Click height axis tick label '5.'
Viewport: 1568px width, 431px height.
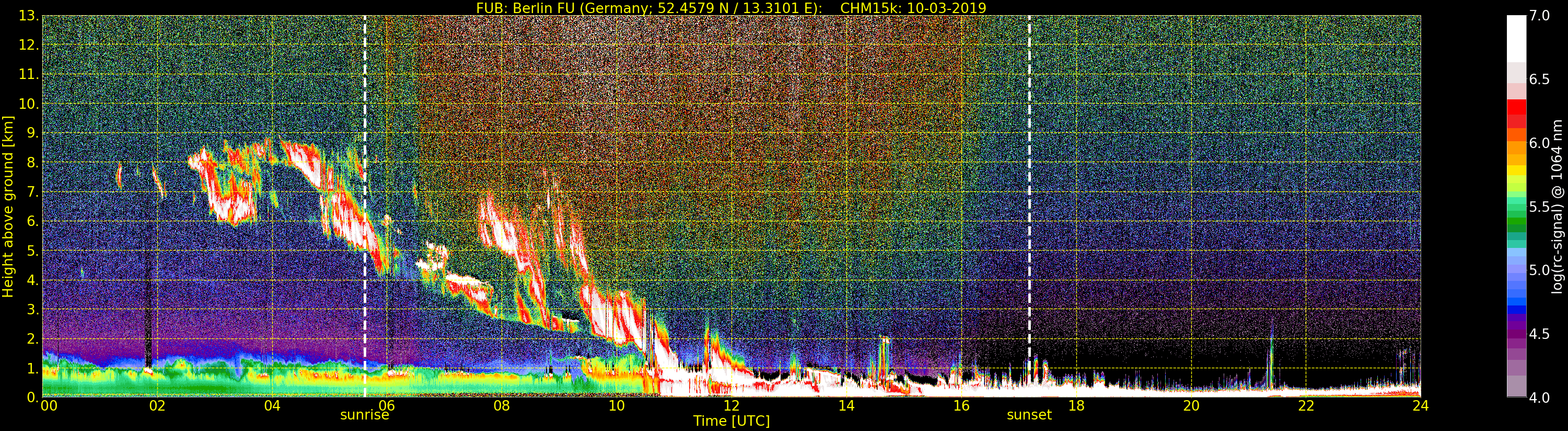(x=33, y=251)
